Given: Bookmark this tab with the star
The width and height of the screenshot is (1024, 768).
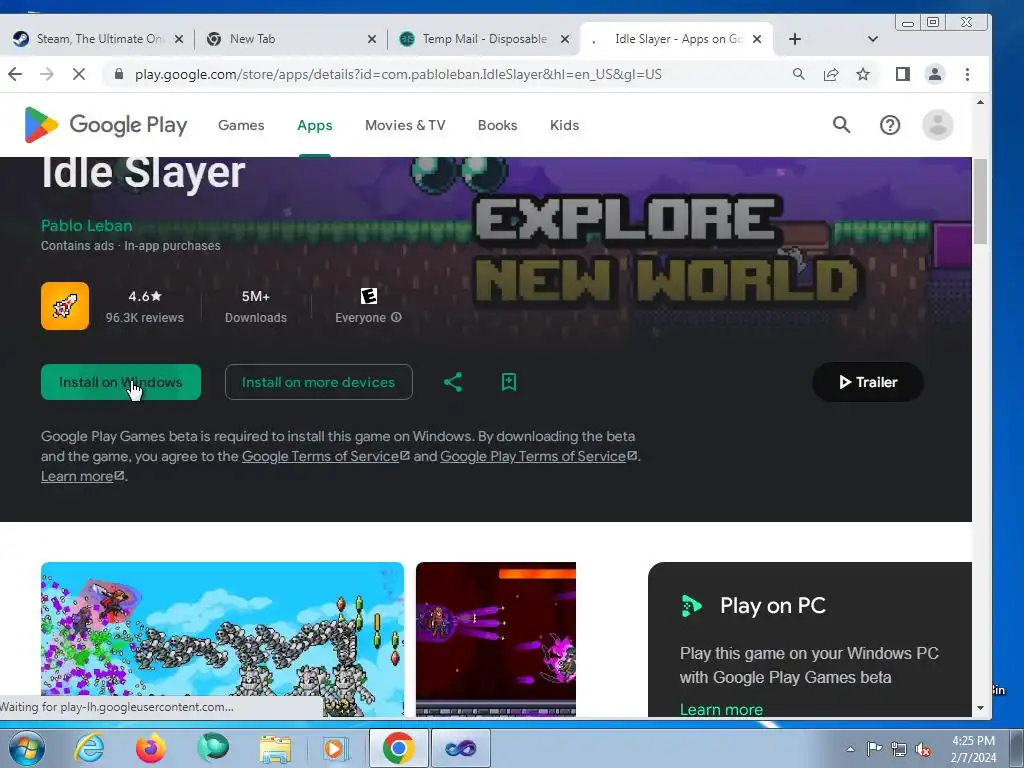Looking at the screenshot, I should pos(863,74).
